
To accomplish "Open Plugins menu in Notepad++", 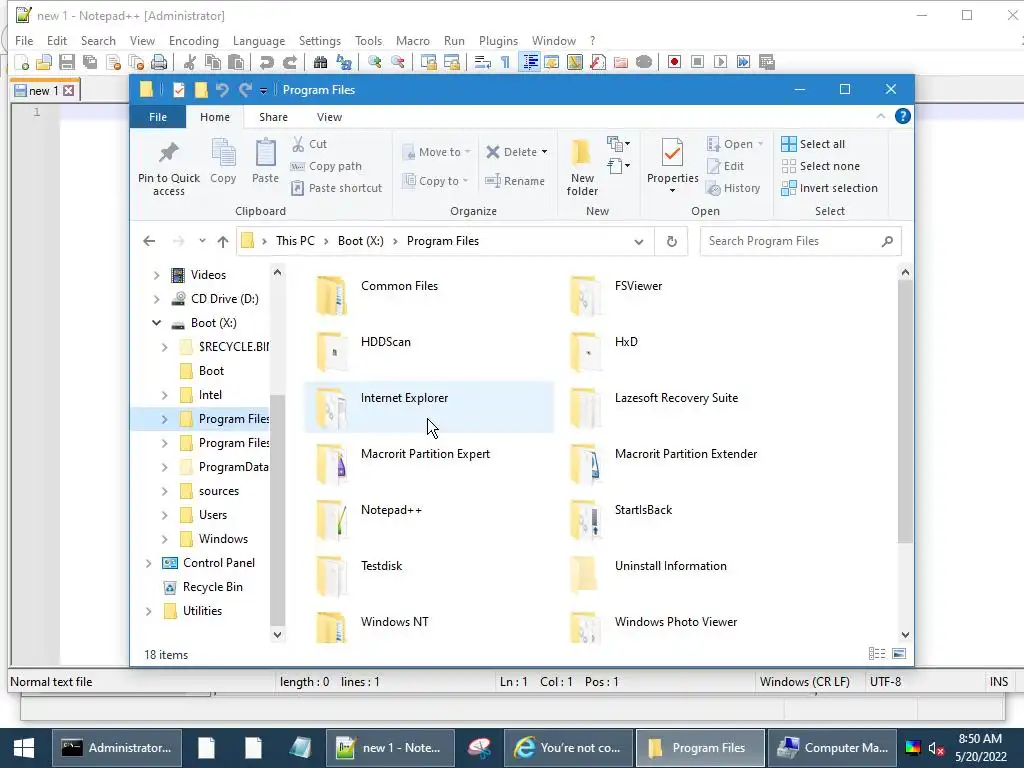I will tap(498, 40).
